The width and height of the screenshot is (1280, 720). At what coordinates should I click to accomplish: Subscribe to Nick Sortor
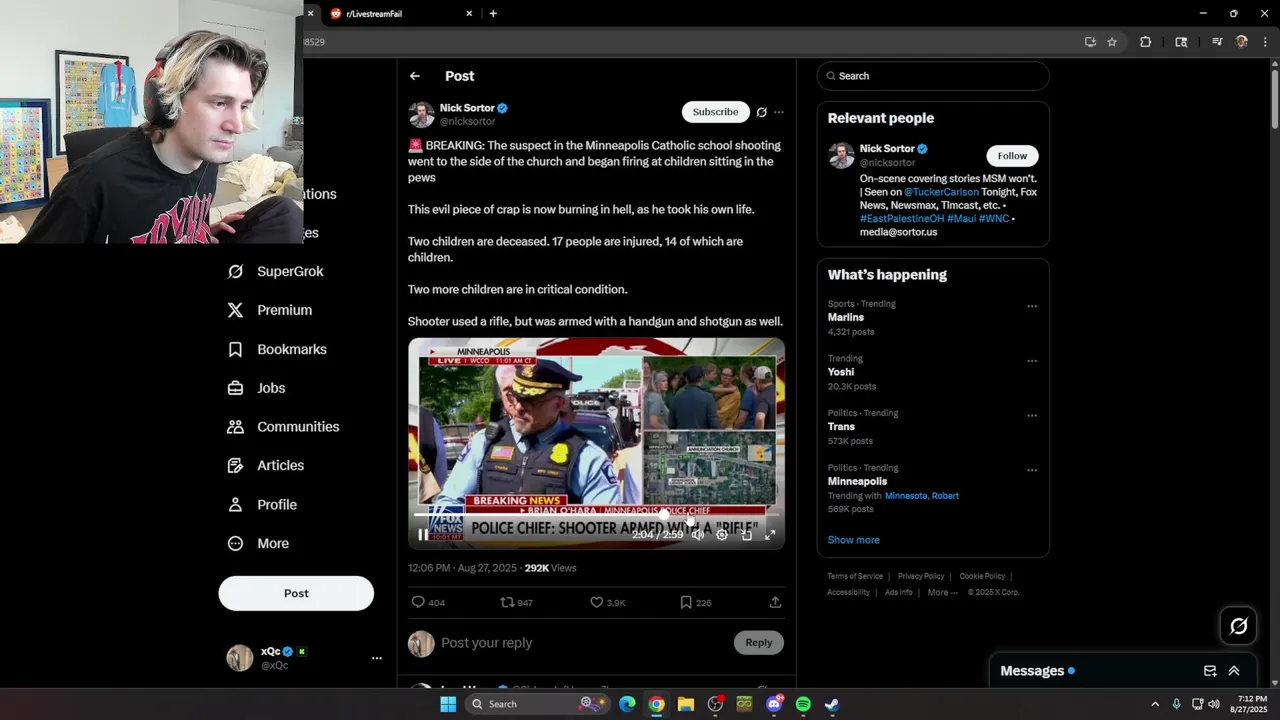[715, 112]
